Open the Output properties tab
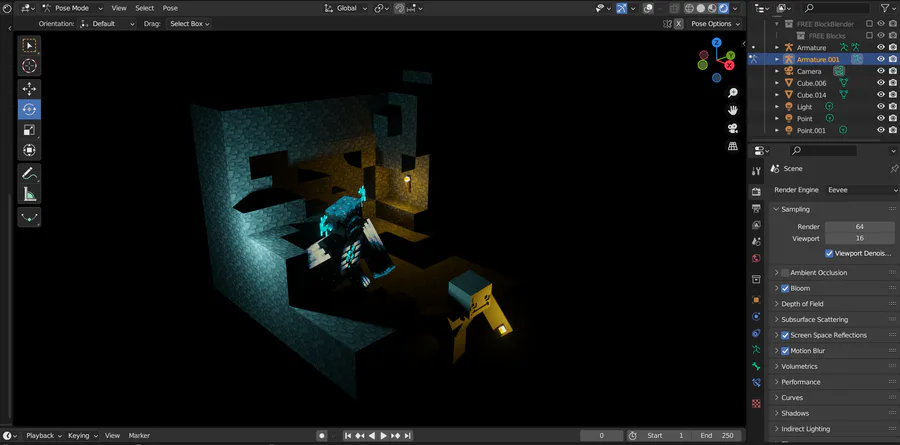 coord(756,208)
